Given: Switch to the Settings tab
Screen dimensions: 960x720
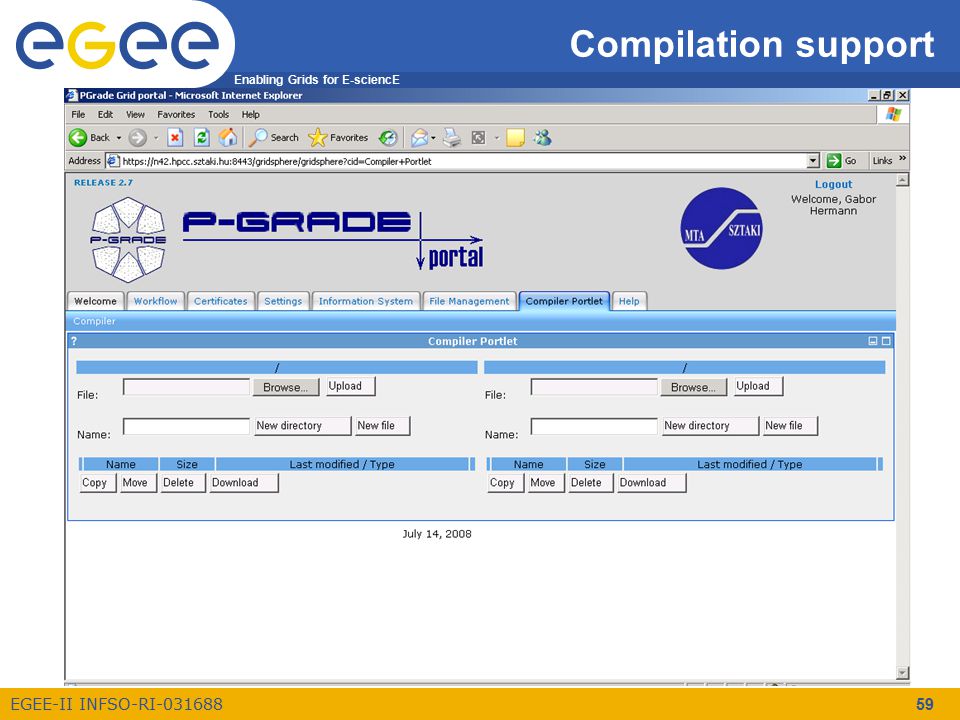Looking at the screenshot, I should 283,301.
